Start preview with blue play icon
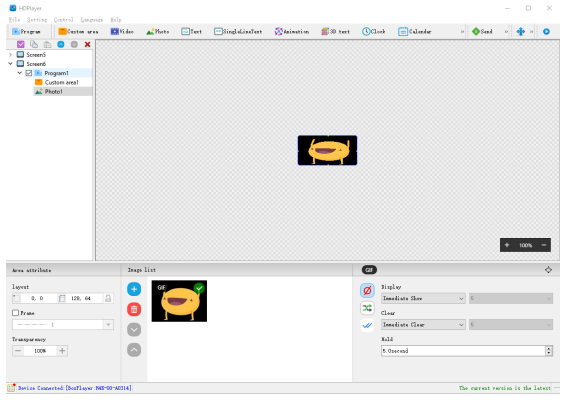Image resolution: width=566 pixels, height=400 pixels. (x=546, y=32)
